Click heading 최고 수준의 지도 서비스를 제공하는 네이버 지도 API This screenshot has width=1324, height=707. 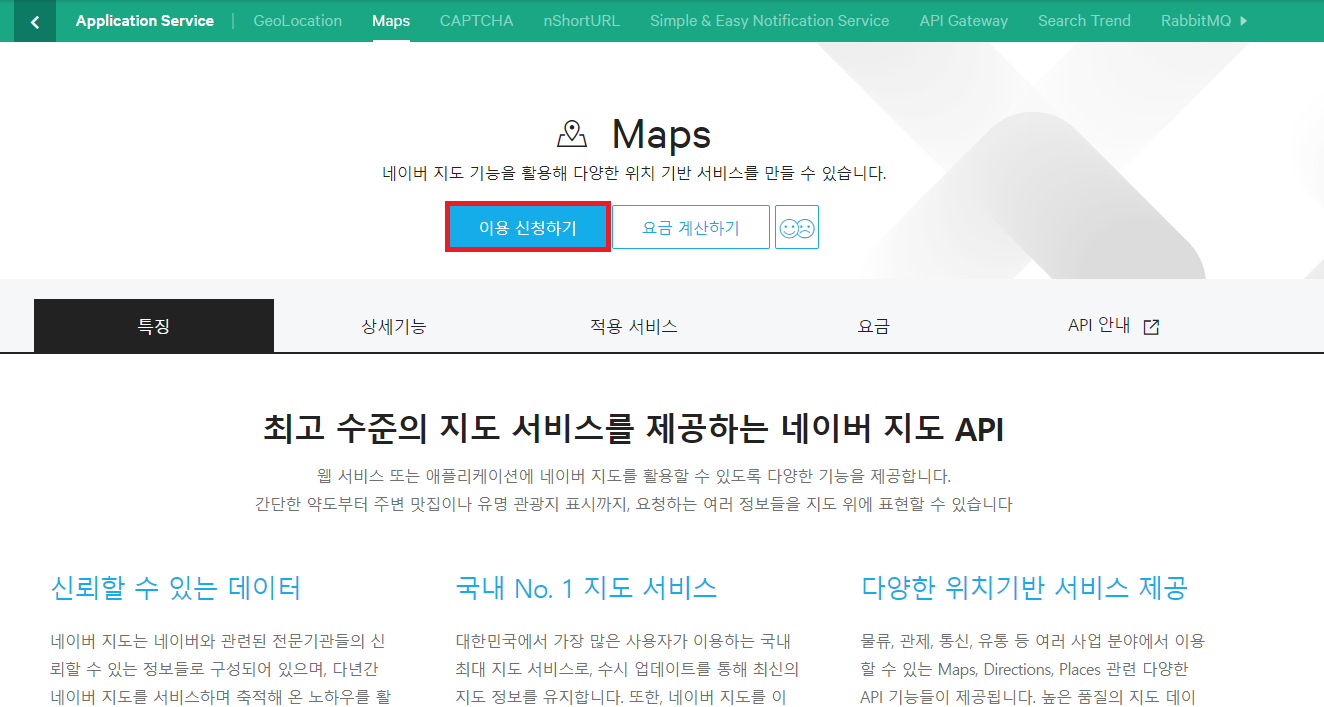[x=633, y=430]
